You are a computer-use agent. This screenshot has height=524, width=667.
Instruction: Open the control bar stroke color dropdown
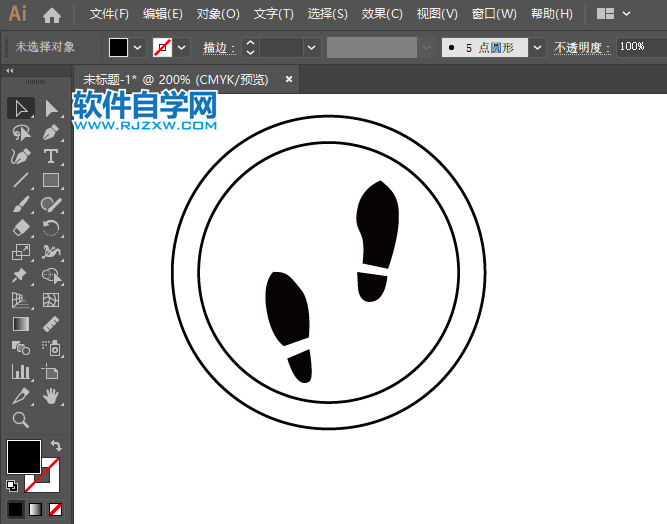pyautogui.click(x=182, y=48)
